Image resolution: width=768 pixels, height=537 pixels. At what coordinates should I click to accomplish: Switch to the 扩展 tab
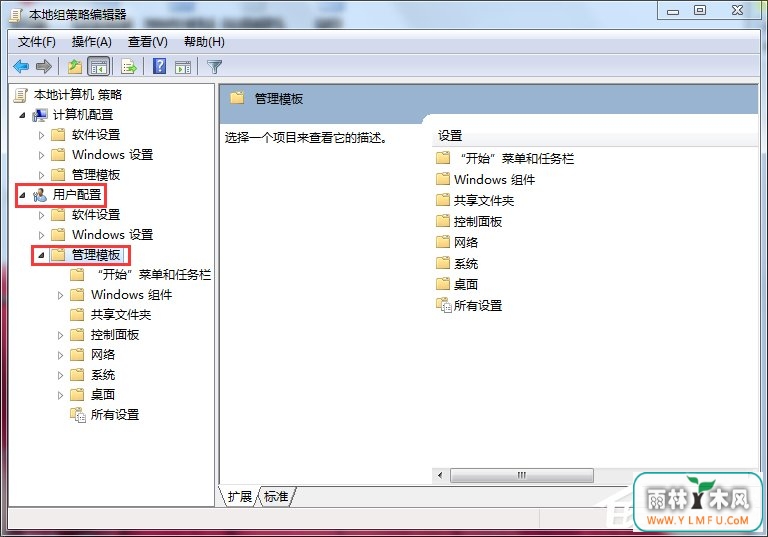tap(240, 496)
